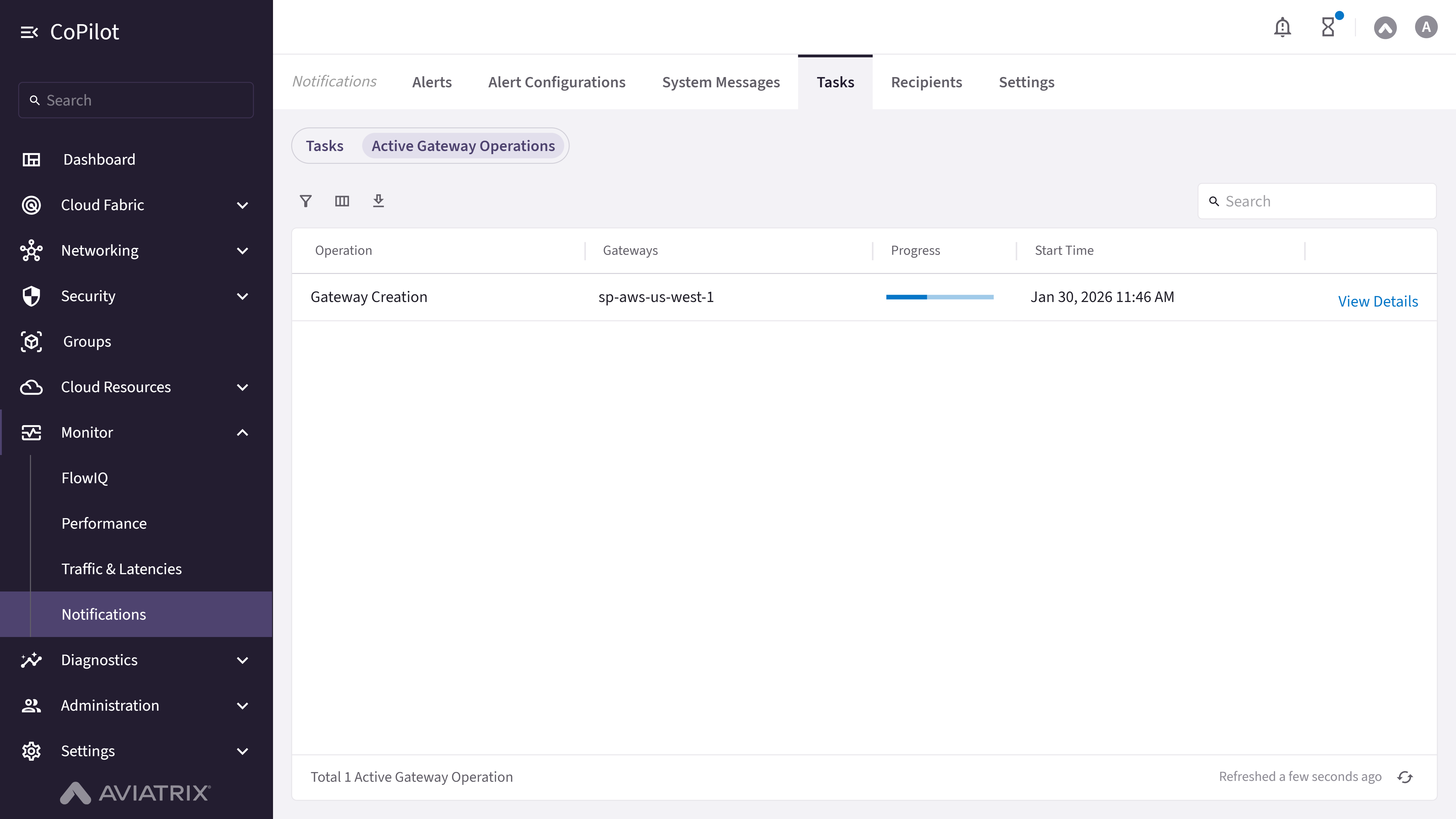Open the notifications bell icon
This screenshot has height=819, width=1456.
tap(1283, 27)
